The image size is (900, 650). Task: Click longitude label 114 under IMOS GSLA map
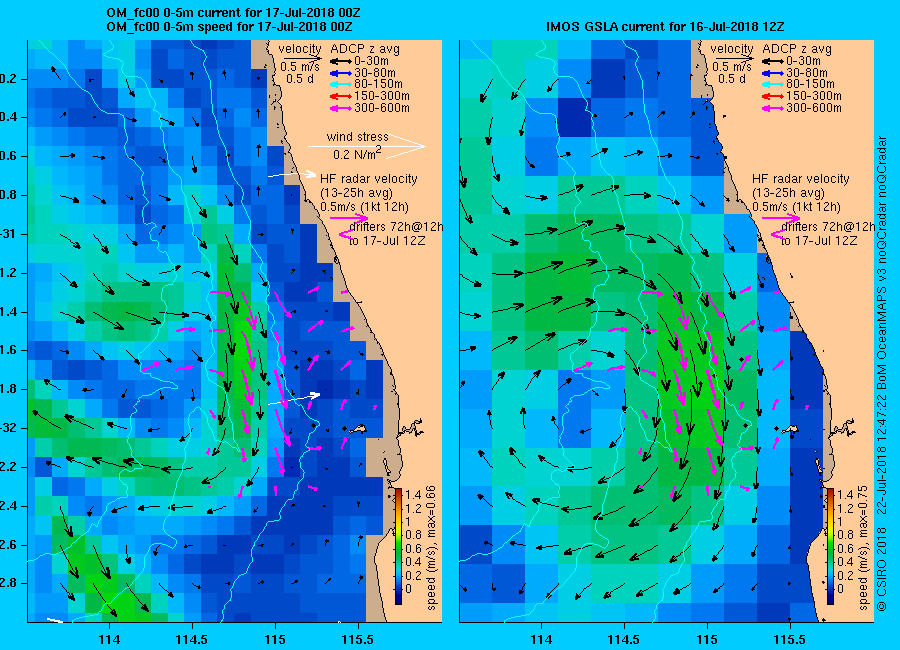point(541,639)
